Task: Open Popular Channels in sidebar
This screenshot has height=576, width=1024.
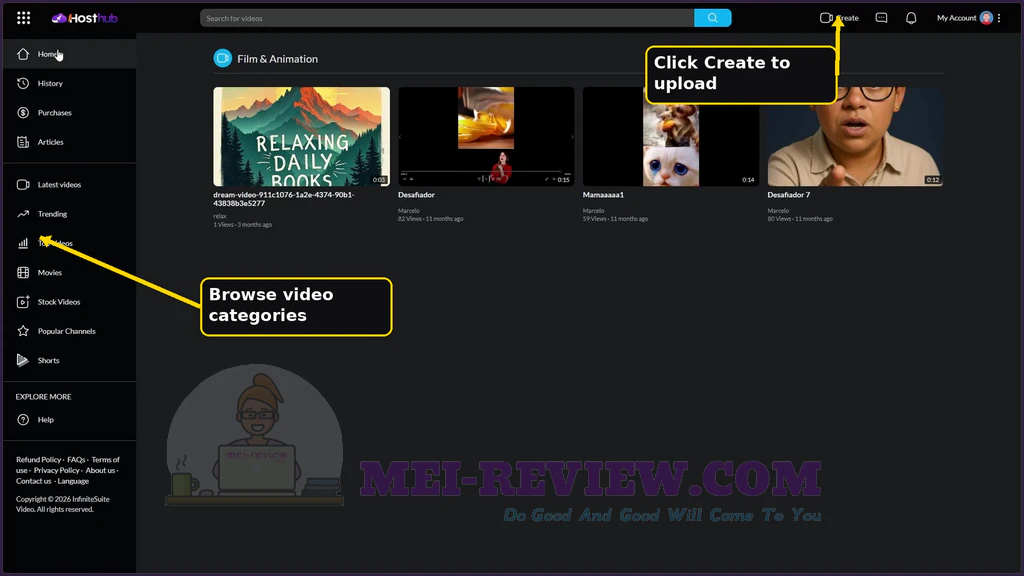Action: click(x=67, y=331)
